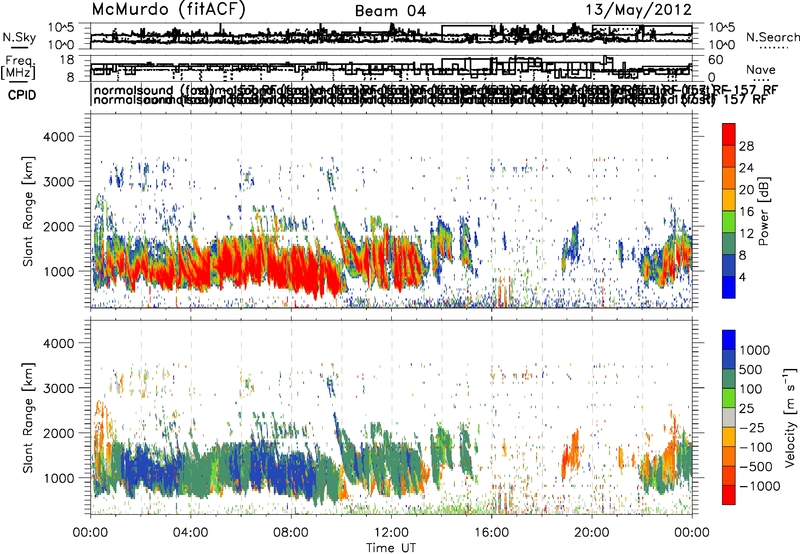Click the "18" tick of frequency axis
This screenshot has width=800, height=554.
click(67, 60)
